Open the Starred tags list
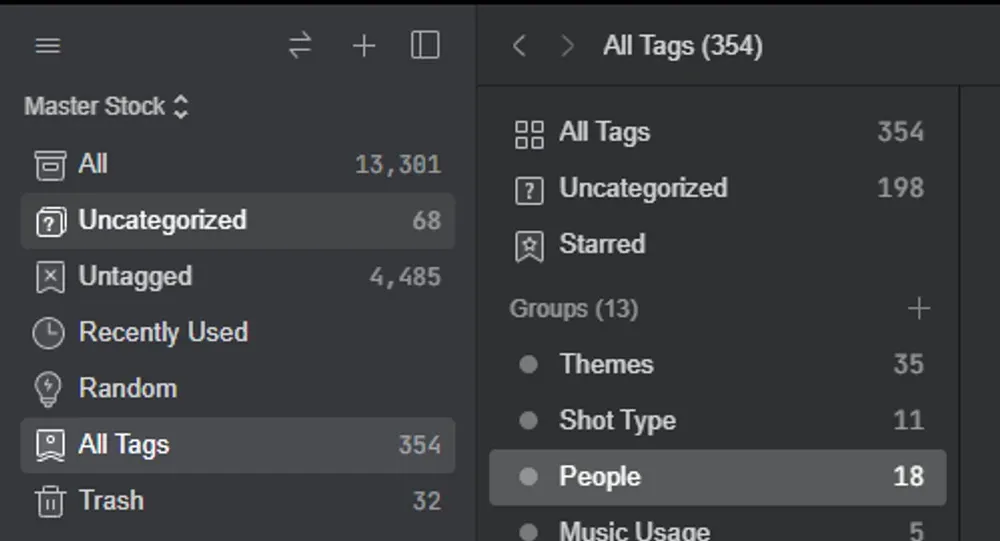 tap(717, 244)
